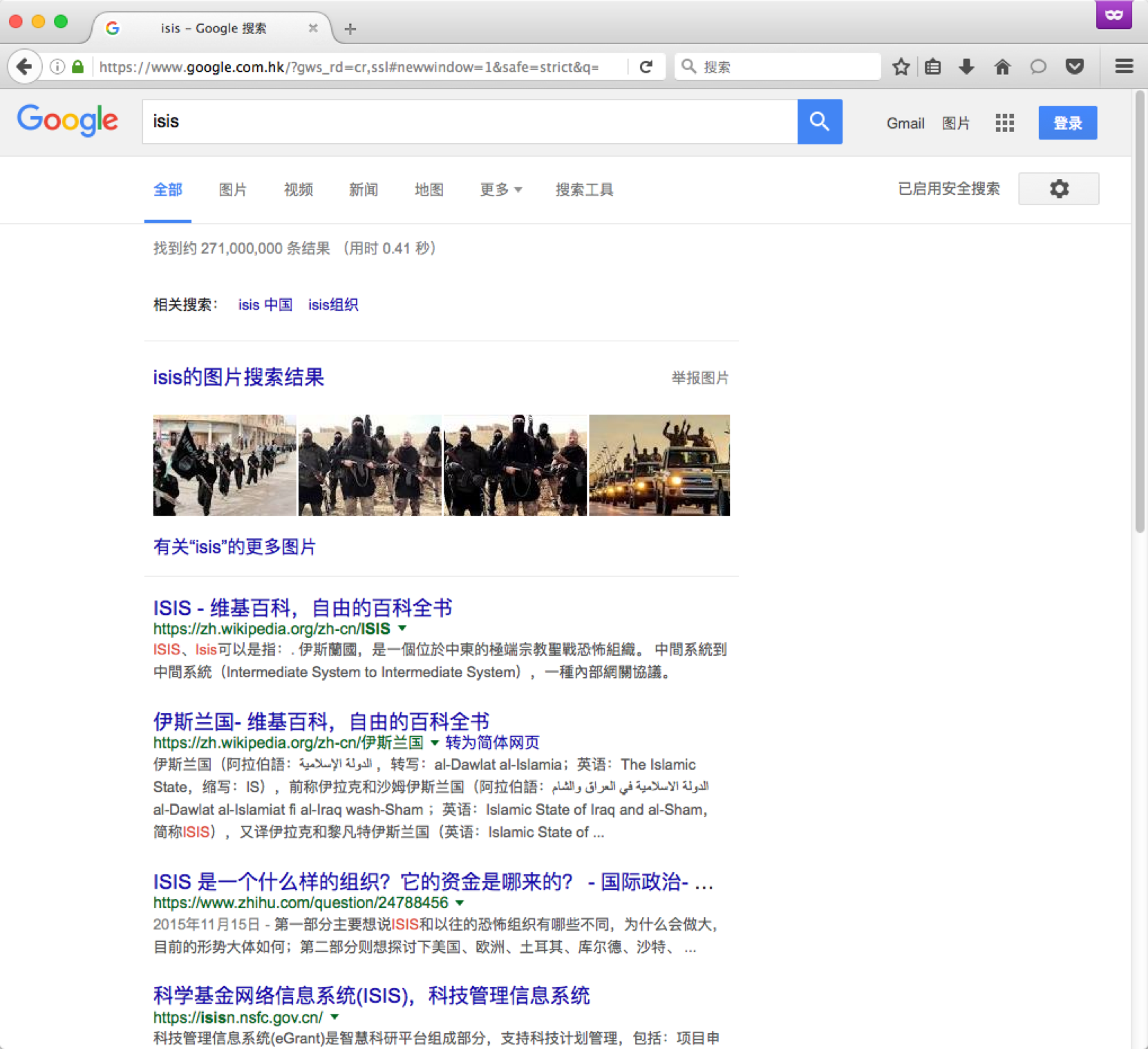
Task: Open site information (i) icon in address bar
Action: (57, 67)
